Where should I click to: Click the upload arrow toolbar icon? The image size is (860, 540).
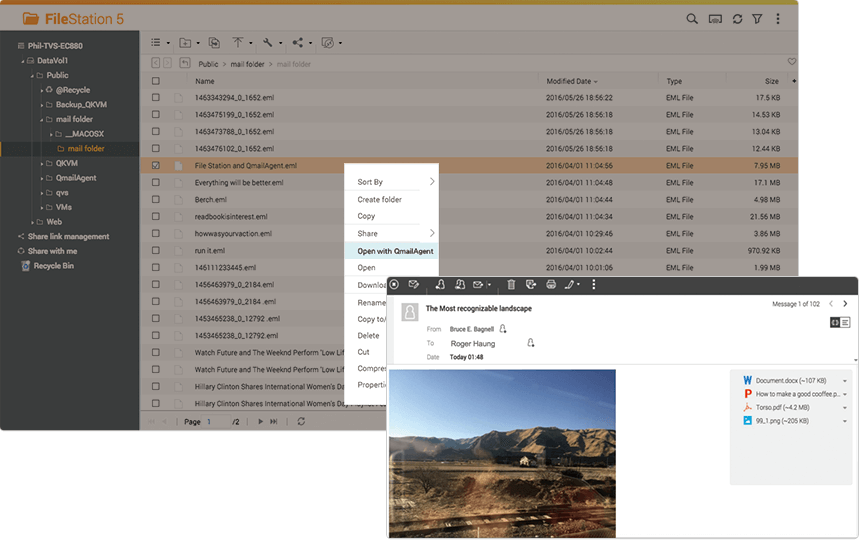[238, 43]
